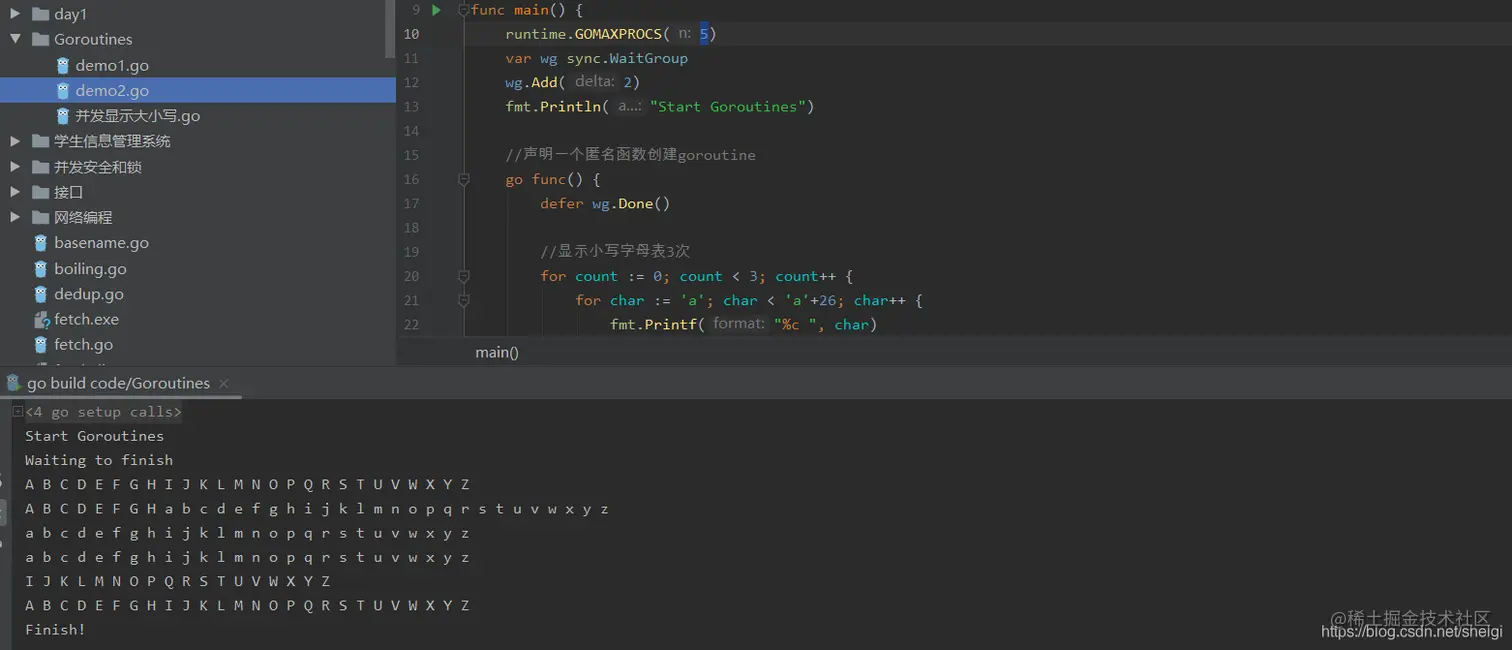Open demo1.go in the project tree
Image resolution: width=1512 pixels, height=650 pixels.
(111, 65)
